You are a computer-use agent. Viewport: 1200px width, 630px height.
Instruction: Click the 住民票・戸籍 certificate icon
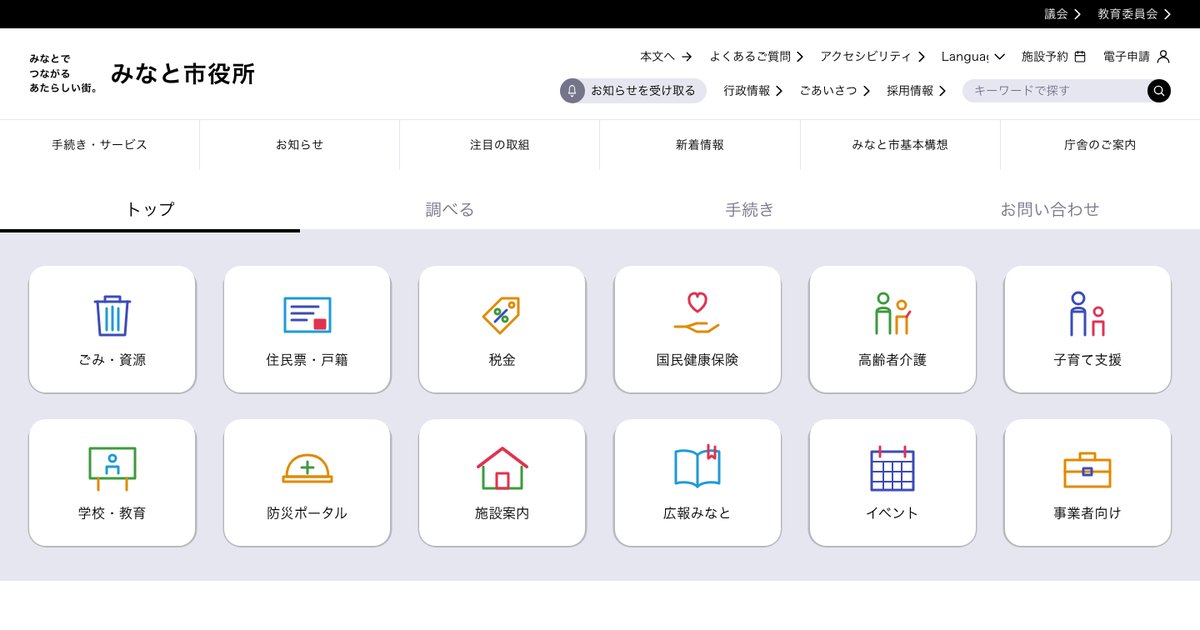click(x=307, y=315)
